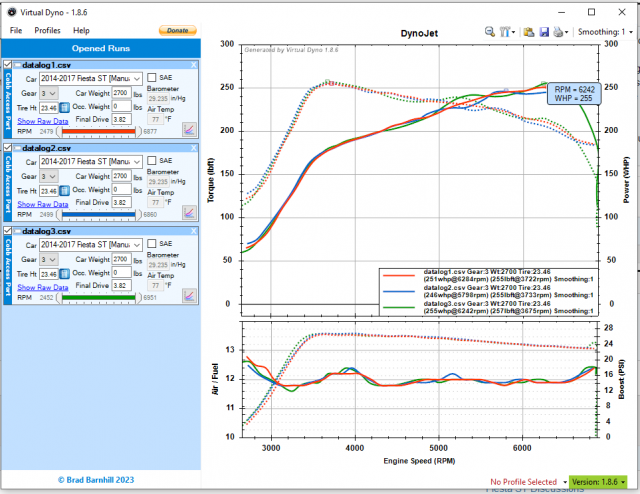Viewport: 640px width, 494px height.
Task: Open the Gear dropdown for datalog2.csv
Action: [49, 176]
